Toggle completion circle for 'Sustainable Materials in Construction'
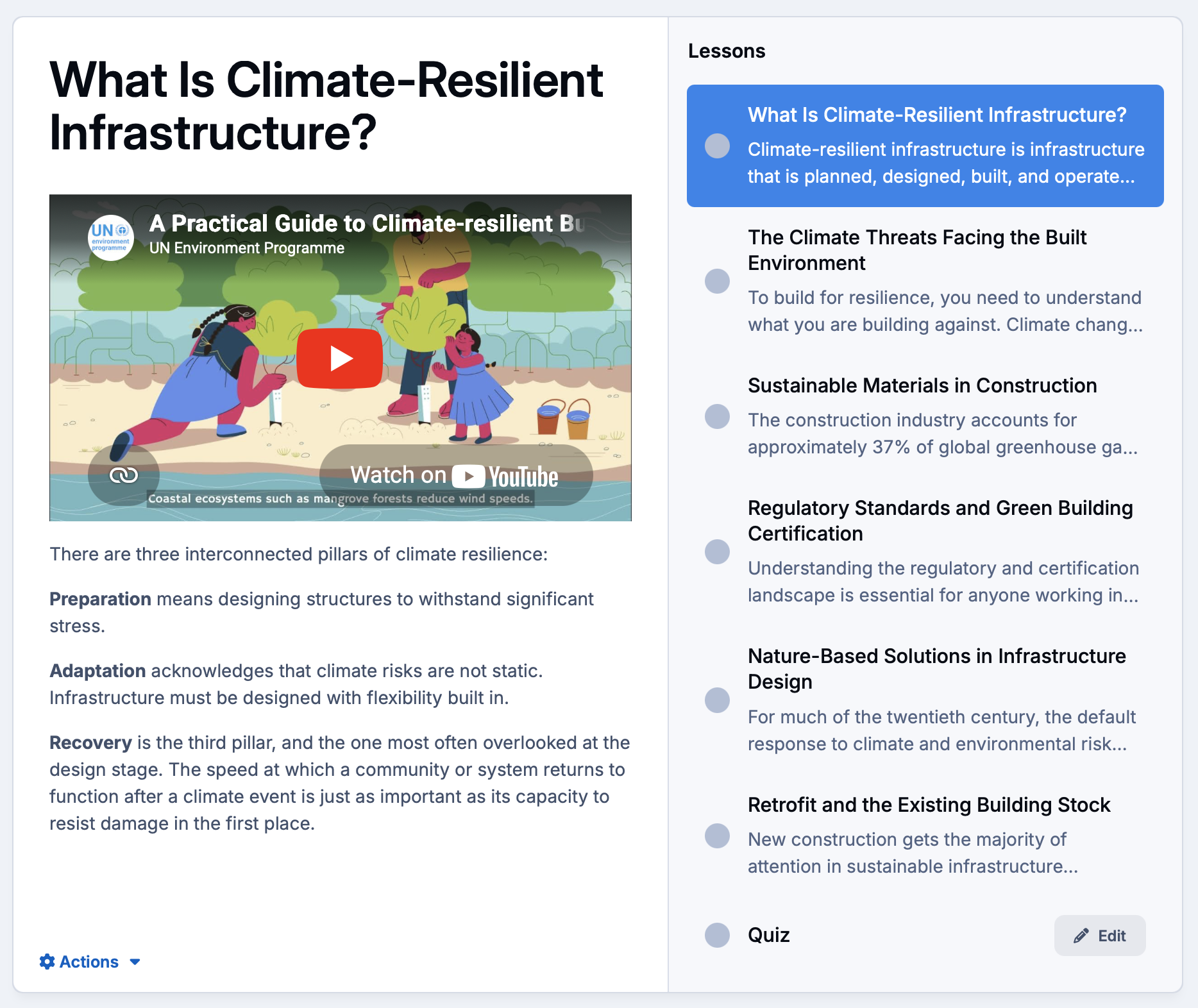The height and width of the screenshot is (1008, 1198). tap(717, 416)
